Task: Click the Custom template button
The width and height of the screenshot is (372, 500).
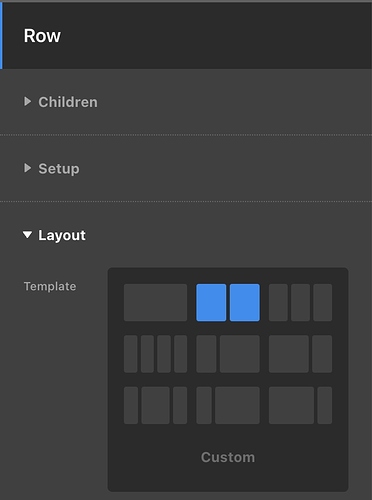Action: (228, 457)
